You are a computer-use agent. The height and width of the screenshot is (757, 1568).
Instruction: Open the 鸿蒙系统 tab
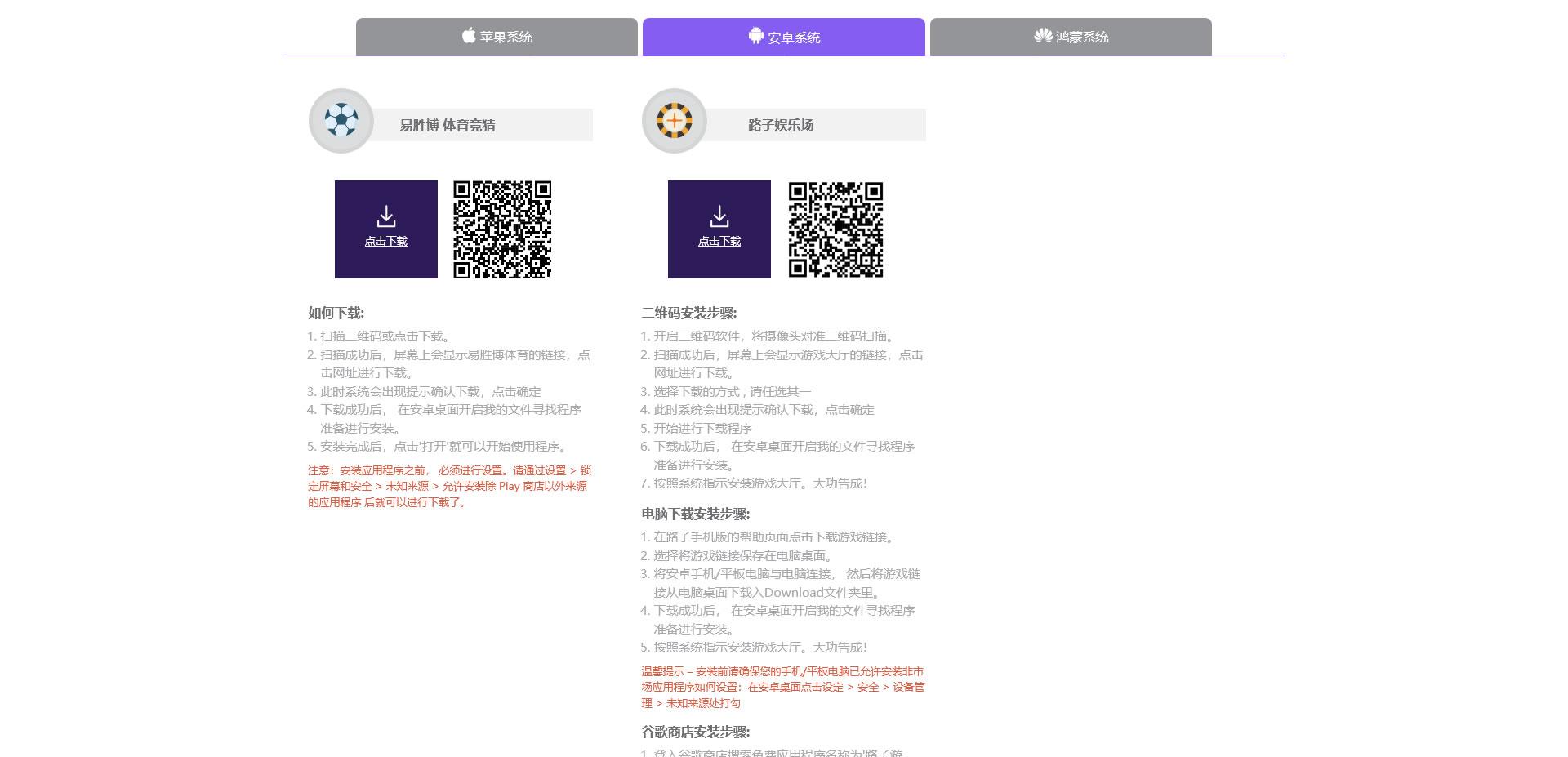point(1071,37)
